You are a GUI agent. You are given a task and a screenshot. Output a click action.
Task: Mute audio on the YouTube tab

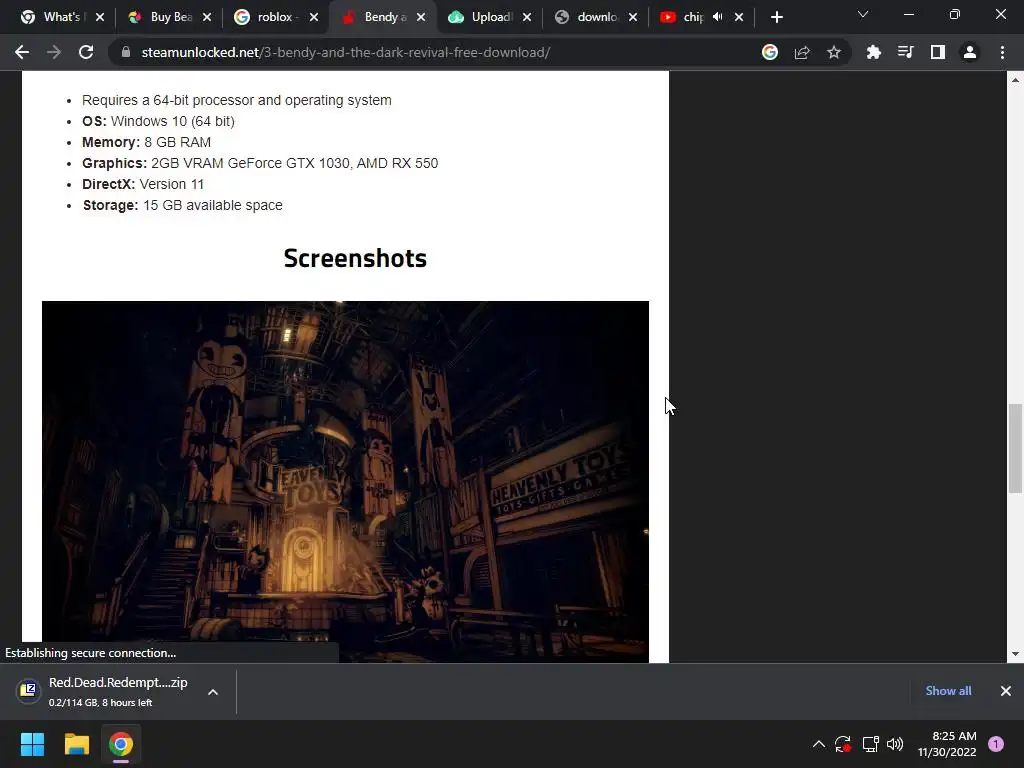[718, 17]
